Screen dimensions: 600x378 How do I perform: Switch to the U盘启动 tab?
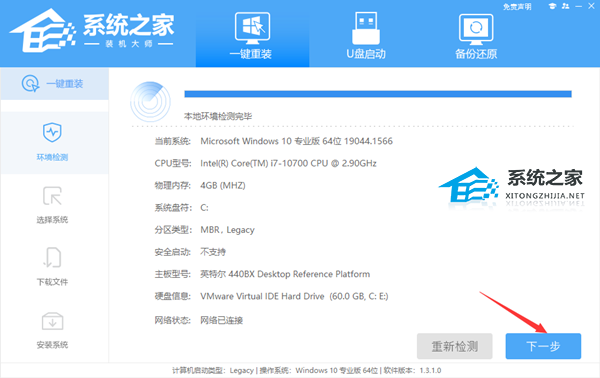(366, 36)
